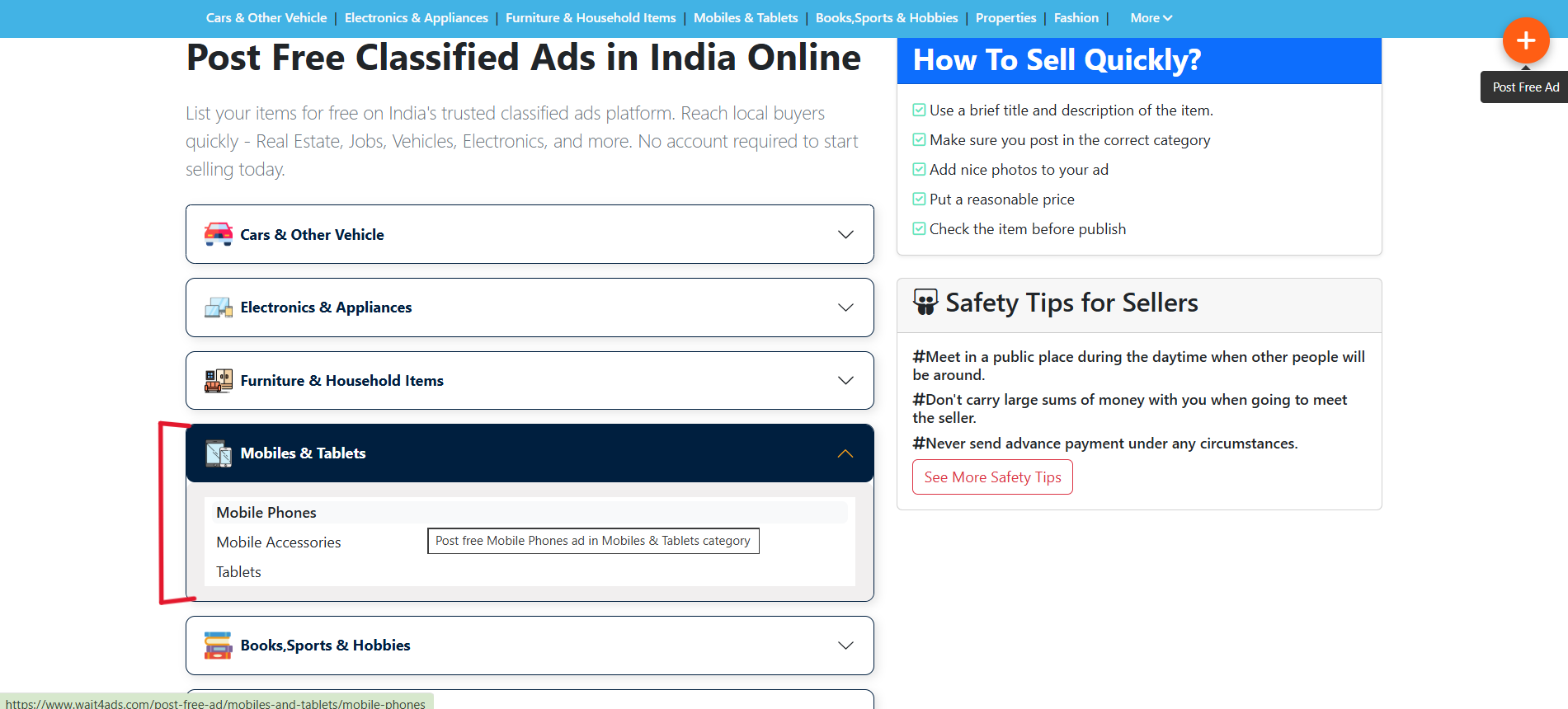
Task: Open Furniture & Household Items in top menu
Action: tap(591, 18)
